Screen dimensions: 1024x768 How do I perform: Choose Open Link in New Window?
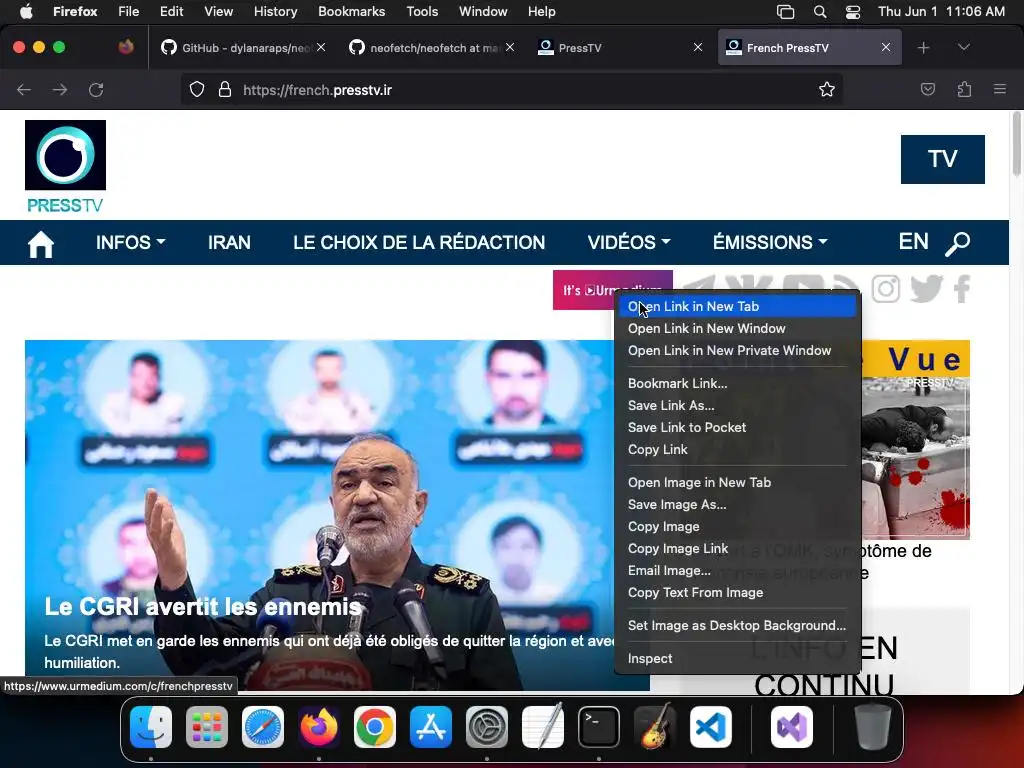point(737,328)
